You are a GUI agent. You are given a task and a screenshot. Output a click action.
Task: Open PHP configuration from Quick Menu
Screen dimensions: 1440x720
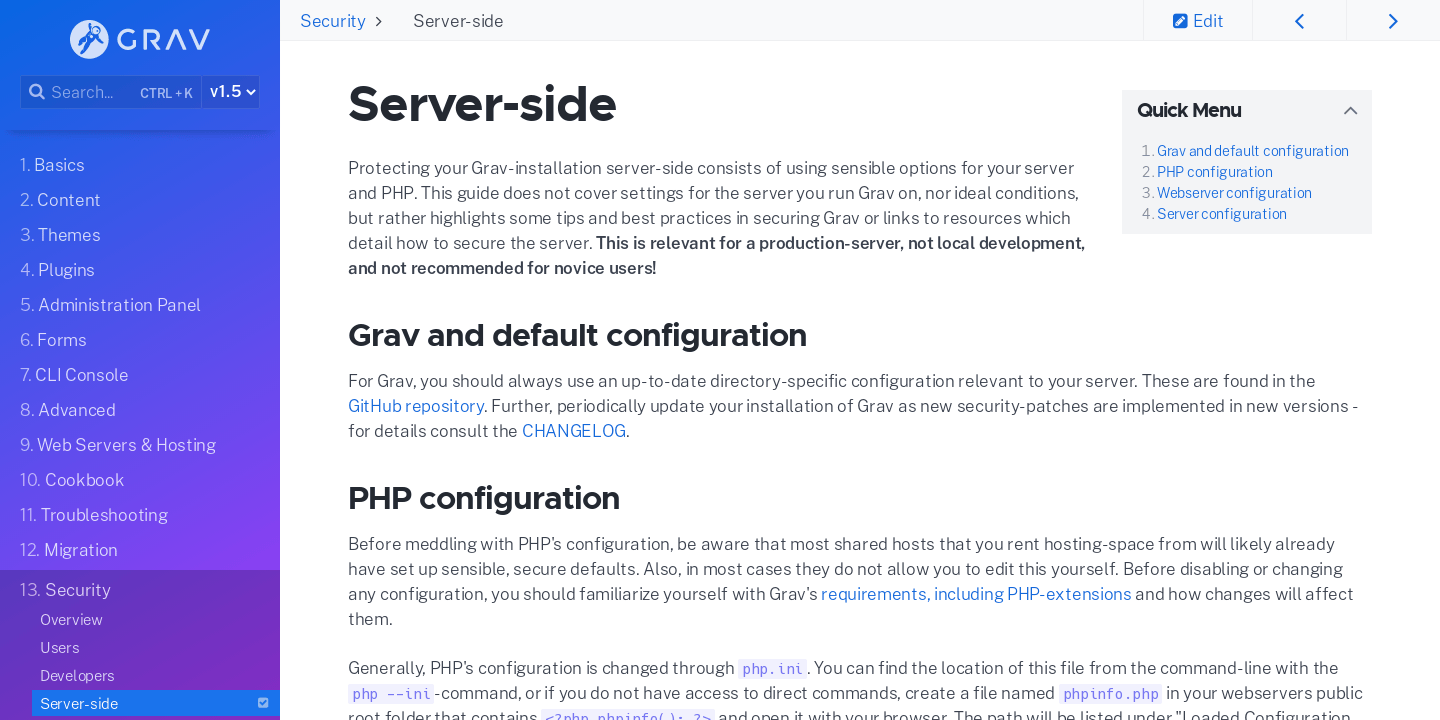coord(1214,171)
